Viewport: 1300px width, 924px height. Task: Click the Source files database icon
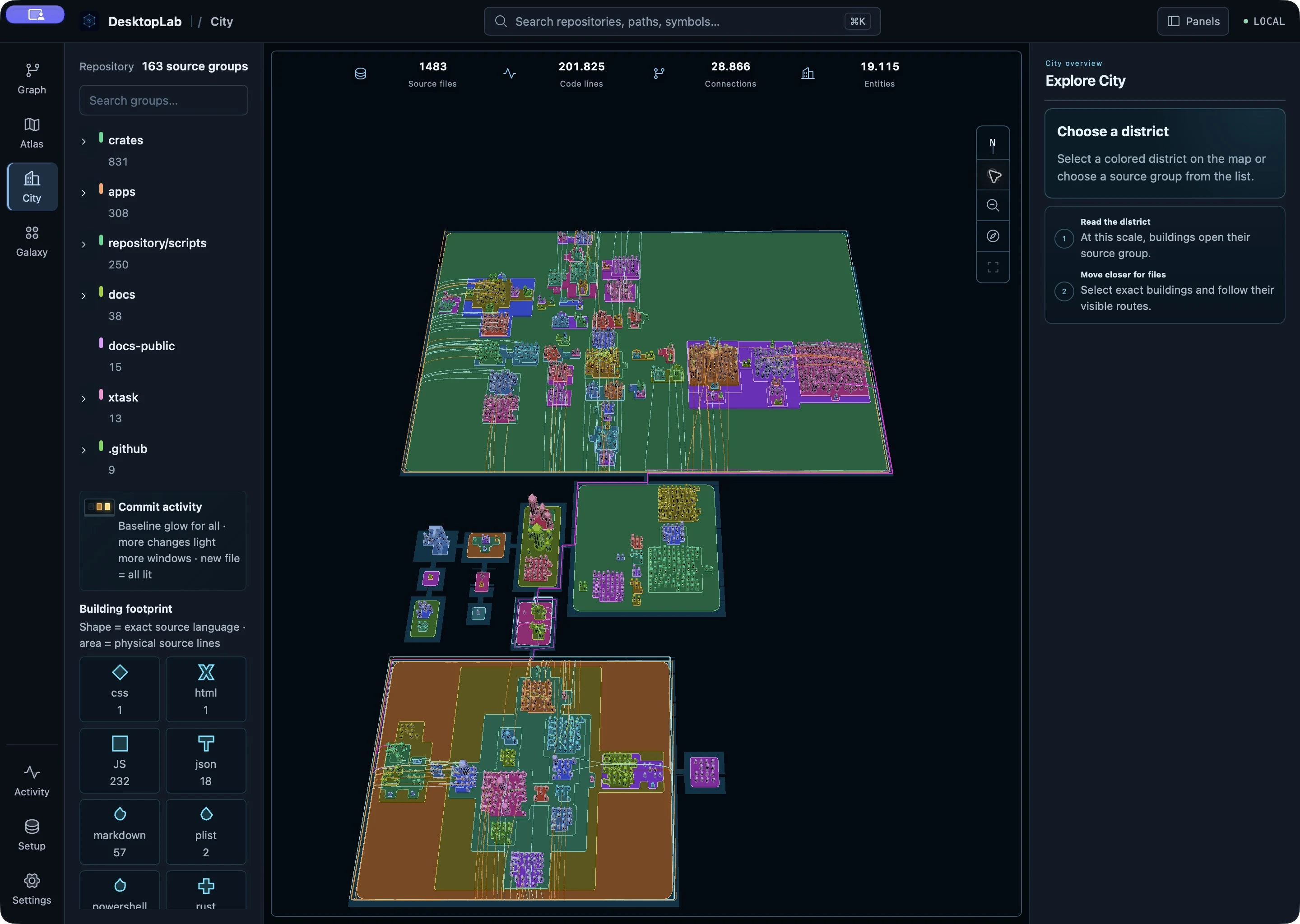[360, 74]
